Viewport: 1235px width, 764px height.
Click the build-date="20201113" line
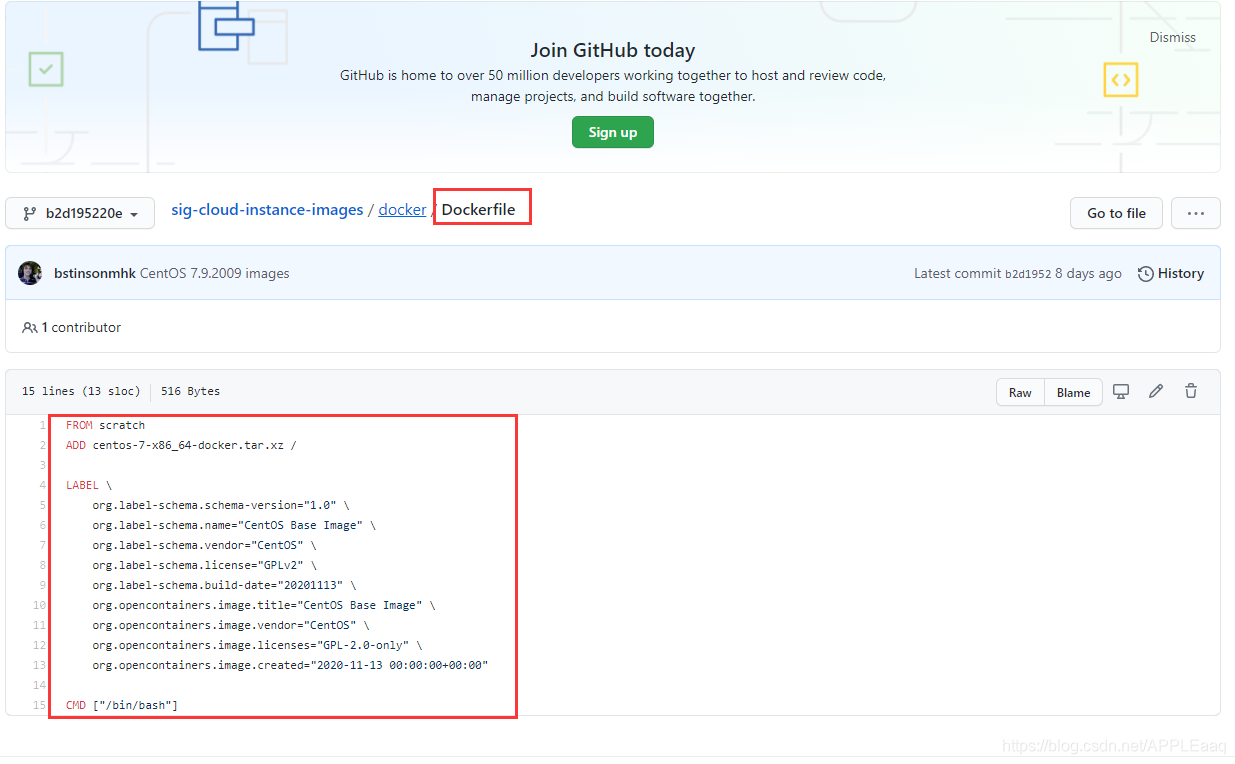tap(224, 585)
